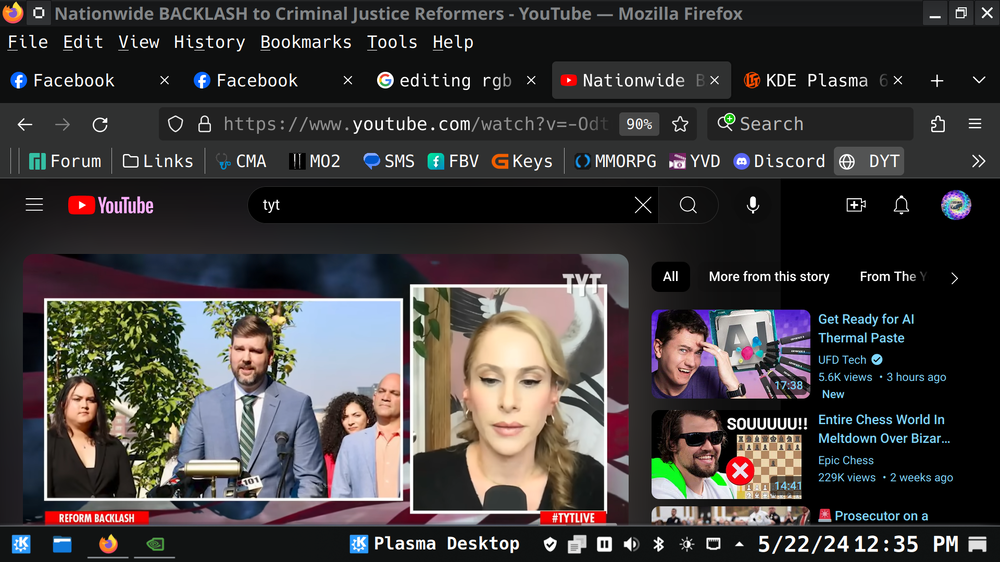Open the NVIDIA icon in the taskbar
The image size is (1000, 562).
(155, 544)
